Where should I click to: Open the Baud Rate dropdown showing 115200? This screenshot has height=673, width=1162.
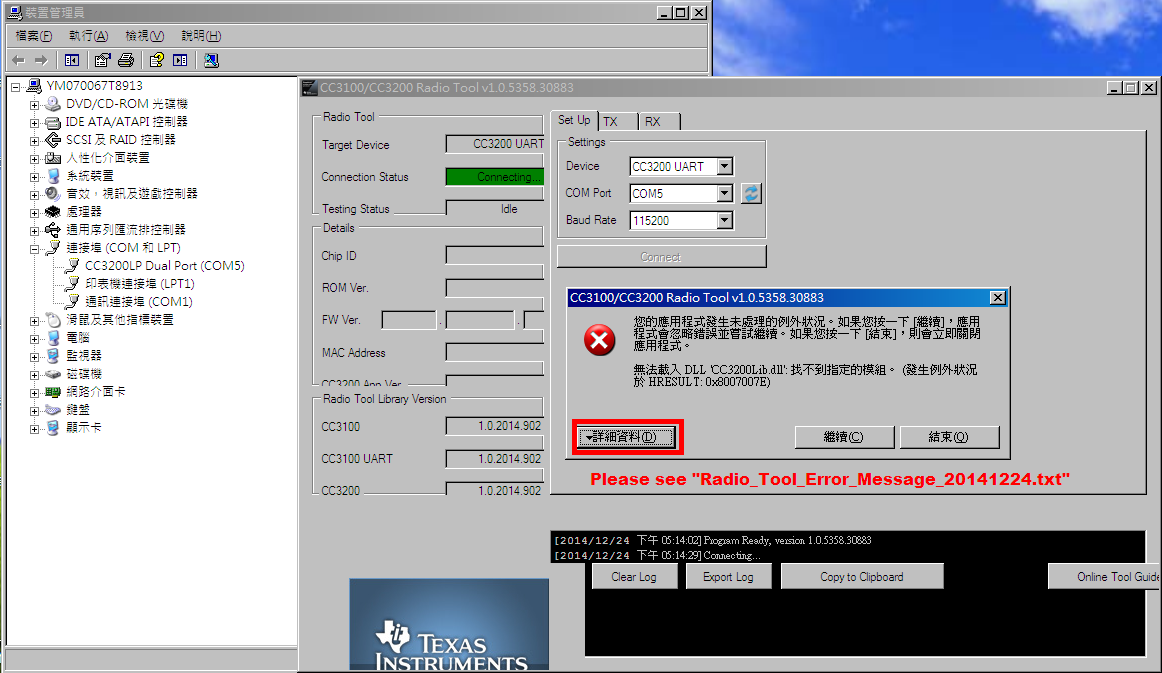(x=725, y=220)
